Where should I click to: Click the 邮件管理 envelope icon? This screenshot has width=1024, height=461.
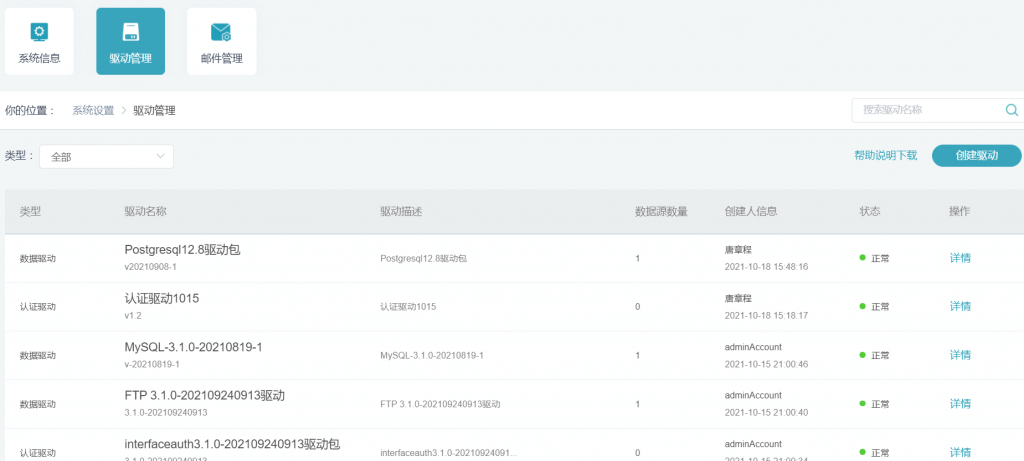(221, 32)
